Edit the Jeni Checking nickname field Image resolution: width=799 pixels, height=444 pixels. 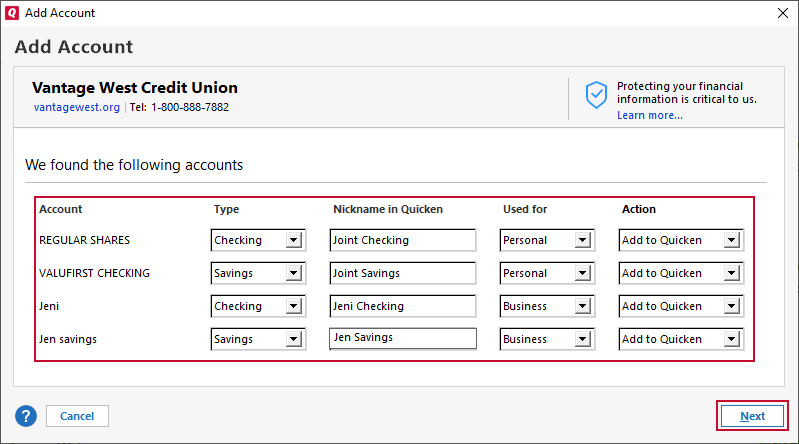(402, 306)
